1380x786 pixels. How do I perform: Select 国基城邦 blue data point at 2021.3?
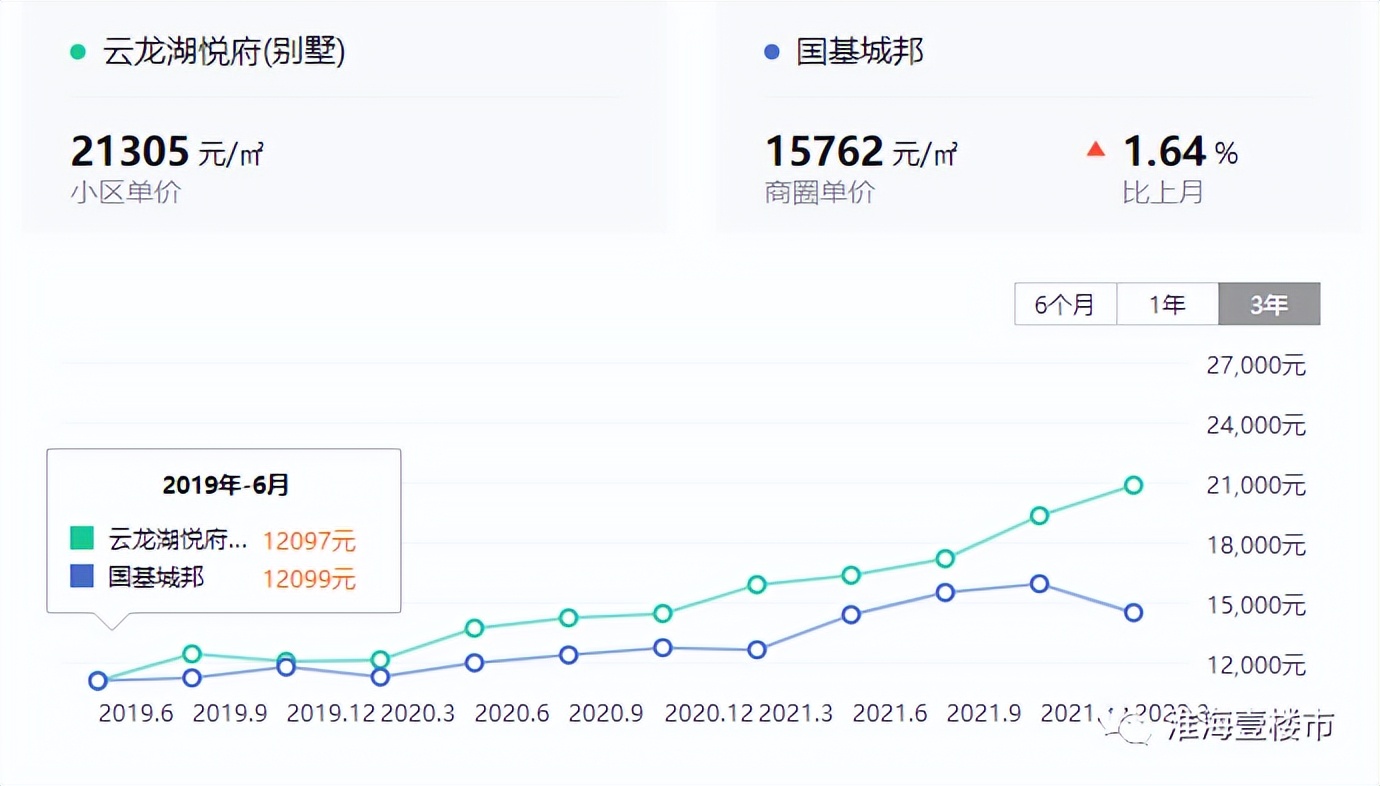757,650
